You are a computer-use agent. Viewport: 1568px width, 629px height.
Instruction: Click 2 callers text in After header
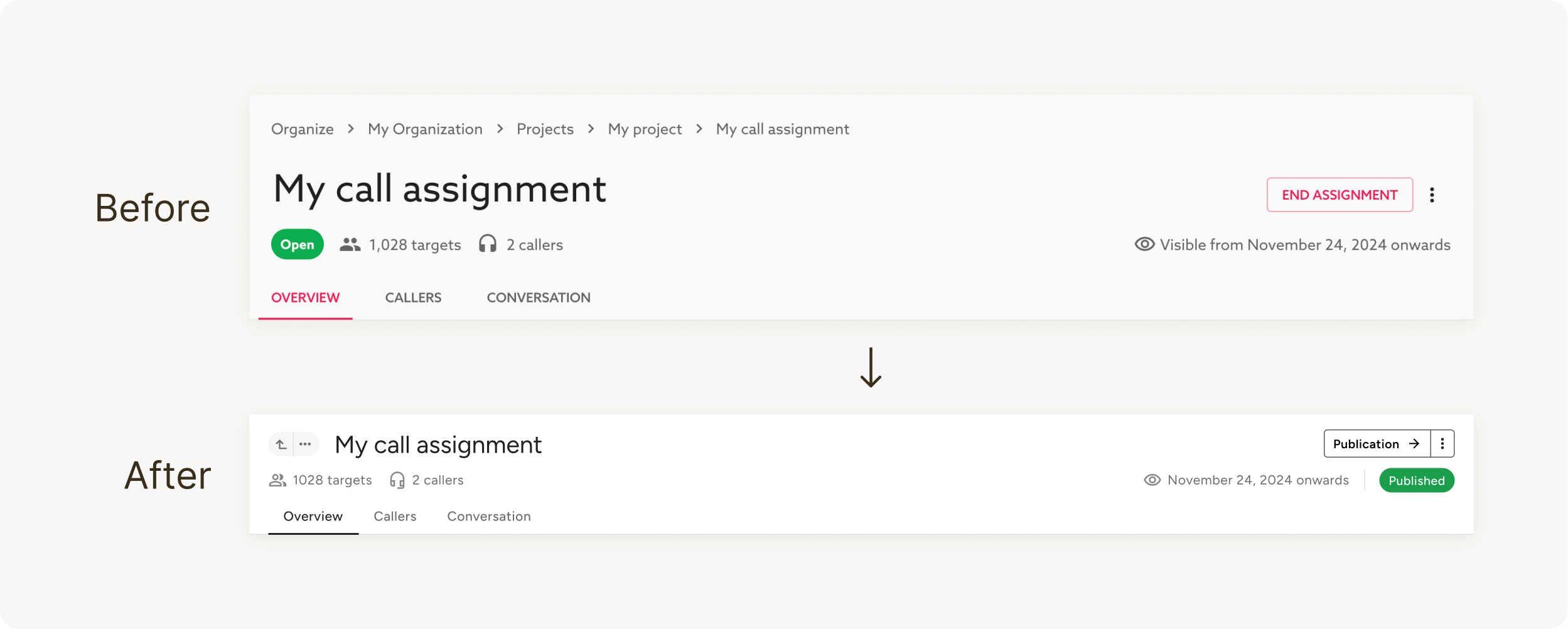pyautogui.click(x=438, y=480)
